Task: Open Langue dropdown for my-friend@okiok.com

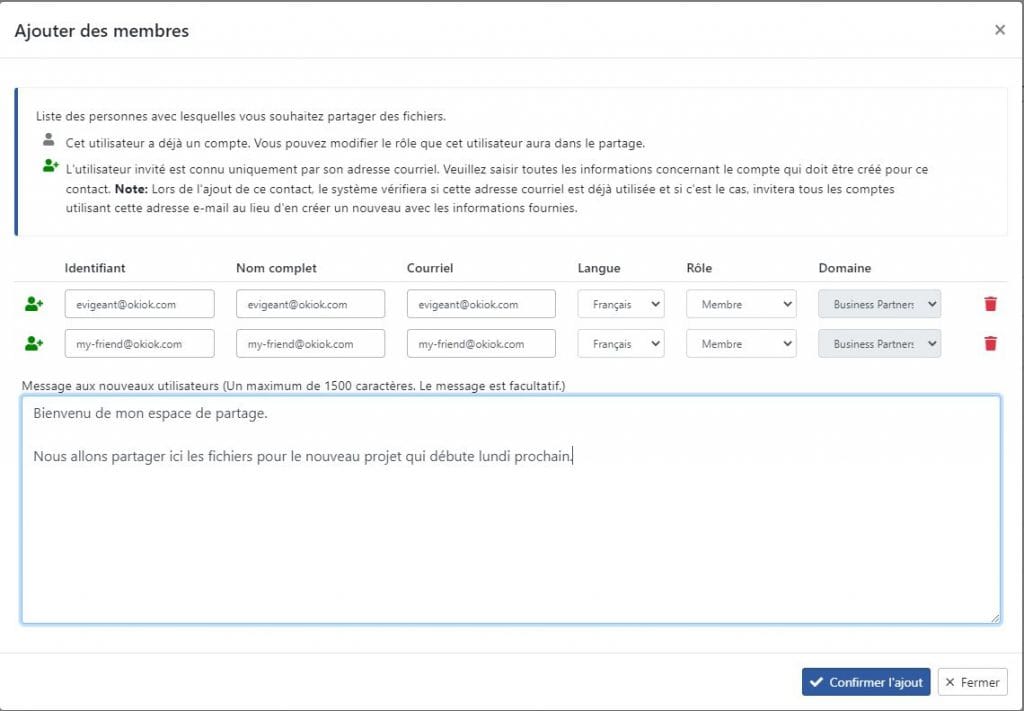Action: click(x=620, y=344)
